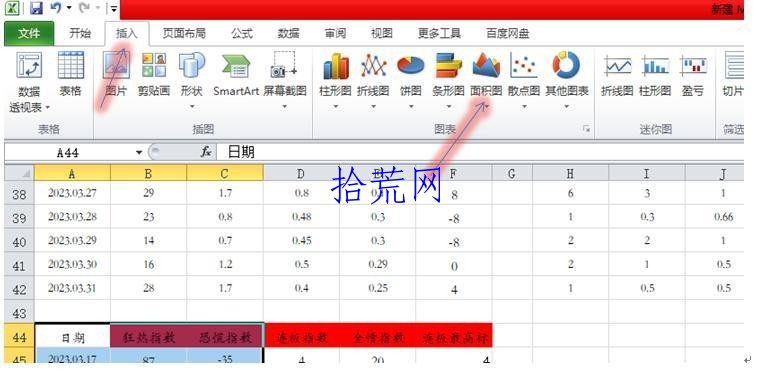769x372 pixels.
Task: Insert a 数据透视表 (PivotTable)
Action: [x=29, y=81]
